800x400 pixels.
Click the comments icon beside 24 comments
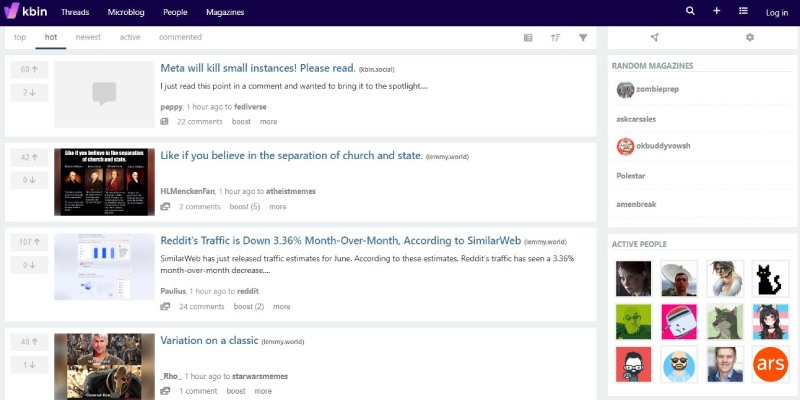click(165, 307)
